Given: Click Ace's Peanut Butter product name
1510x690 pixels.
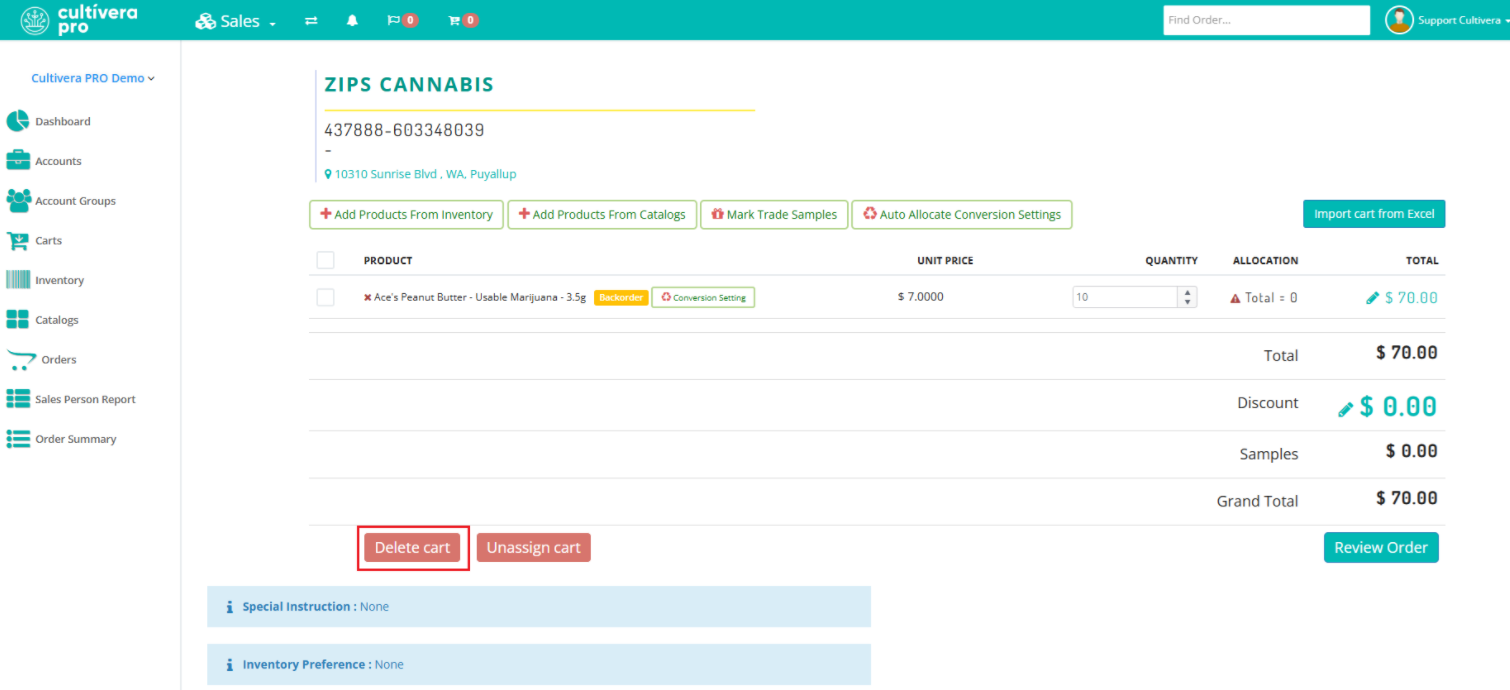Looking at the screenshot, I should [x=480, y=298].
